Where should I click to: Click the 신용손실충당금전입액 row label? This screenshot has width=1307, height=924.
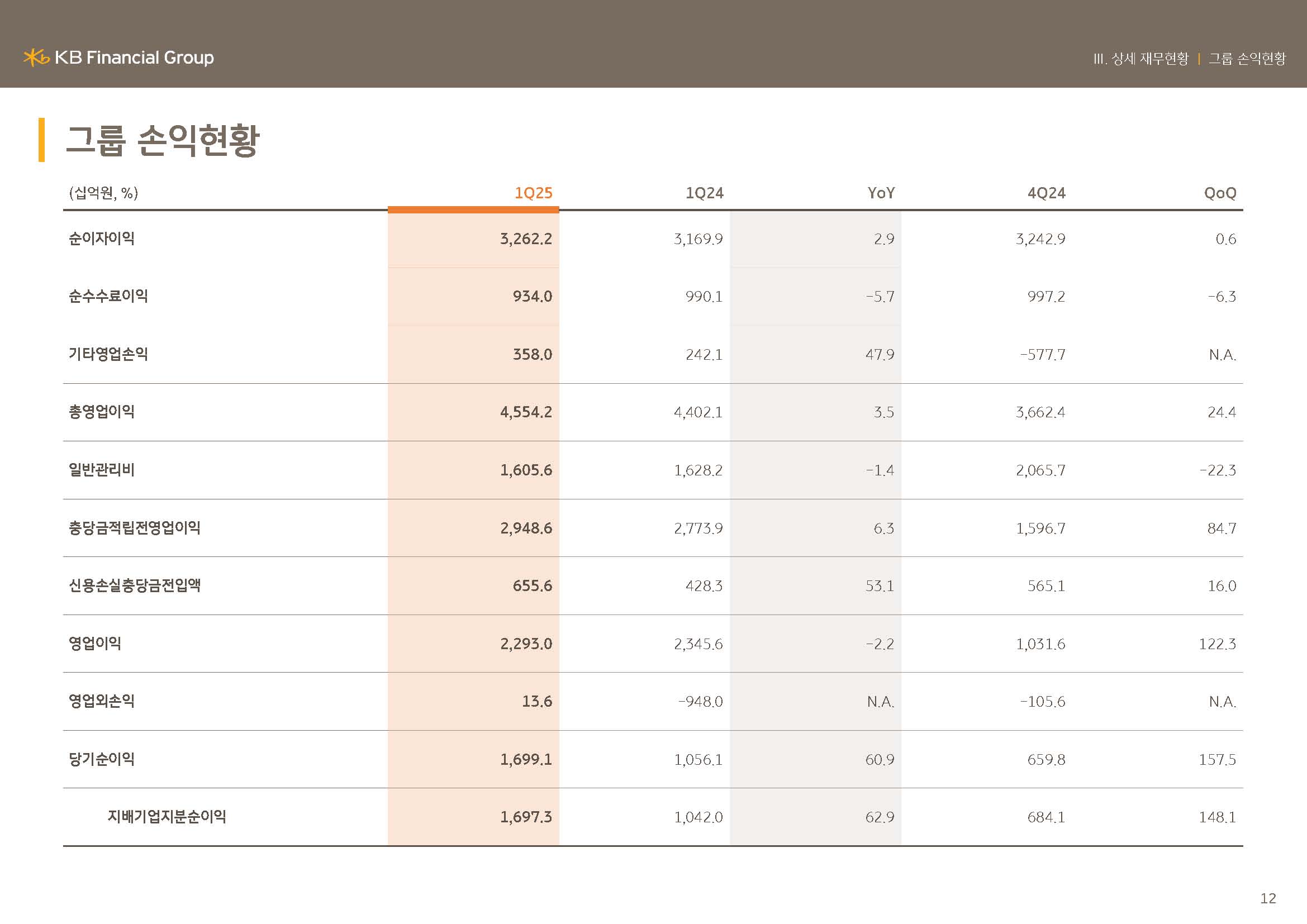click(x=134, y=585)
